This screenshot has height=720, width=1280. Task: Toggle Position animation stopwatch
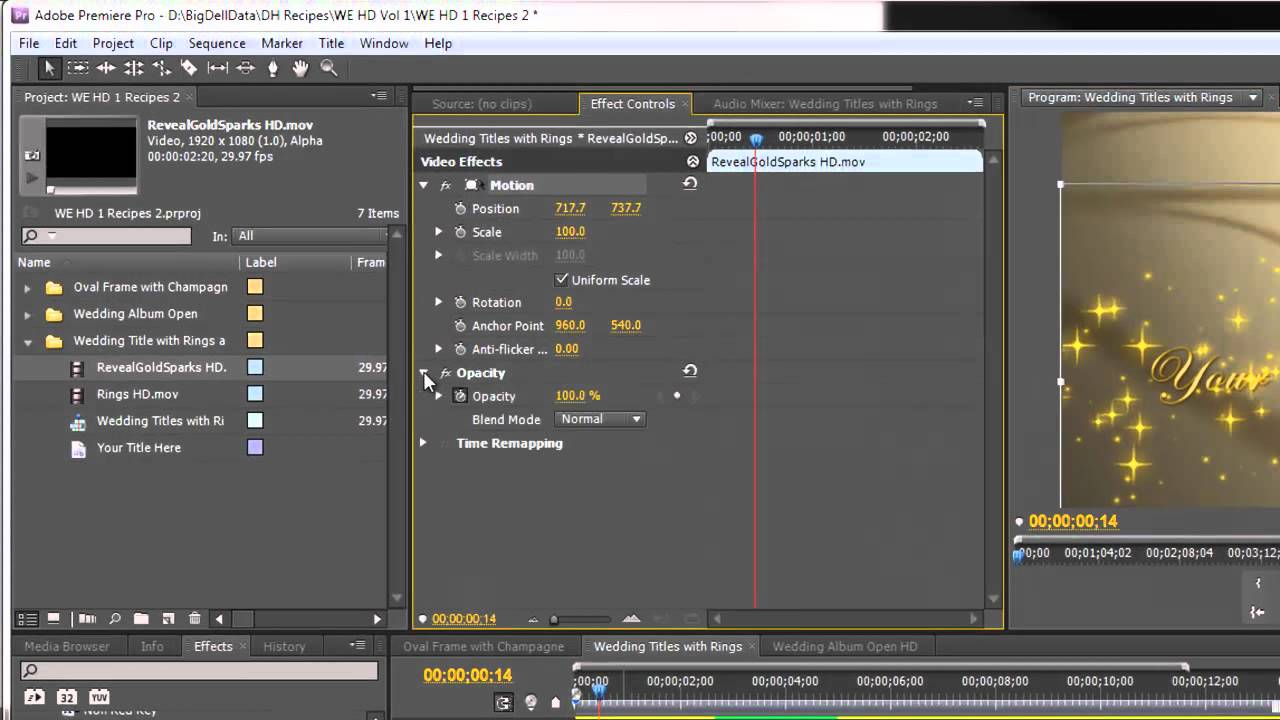coord(460,208)
